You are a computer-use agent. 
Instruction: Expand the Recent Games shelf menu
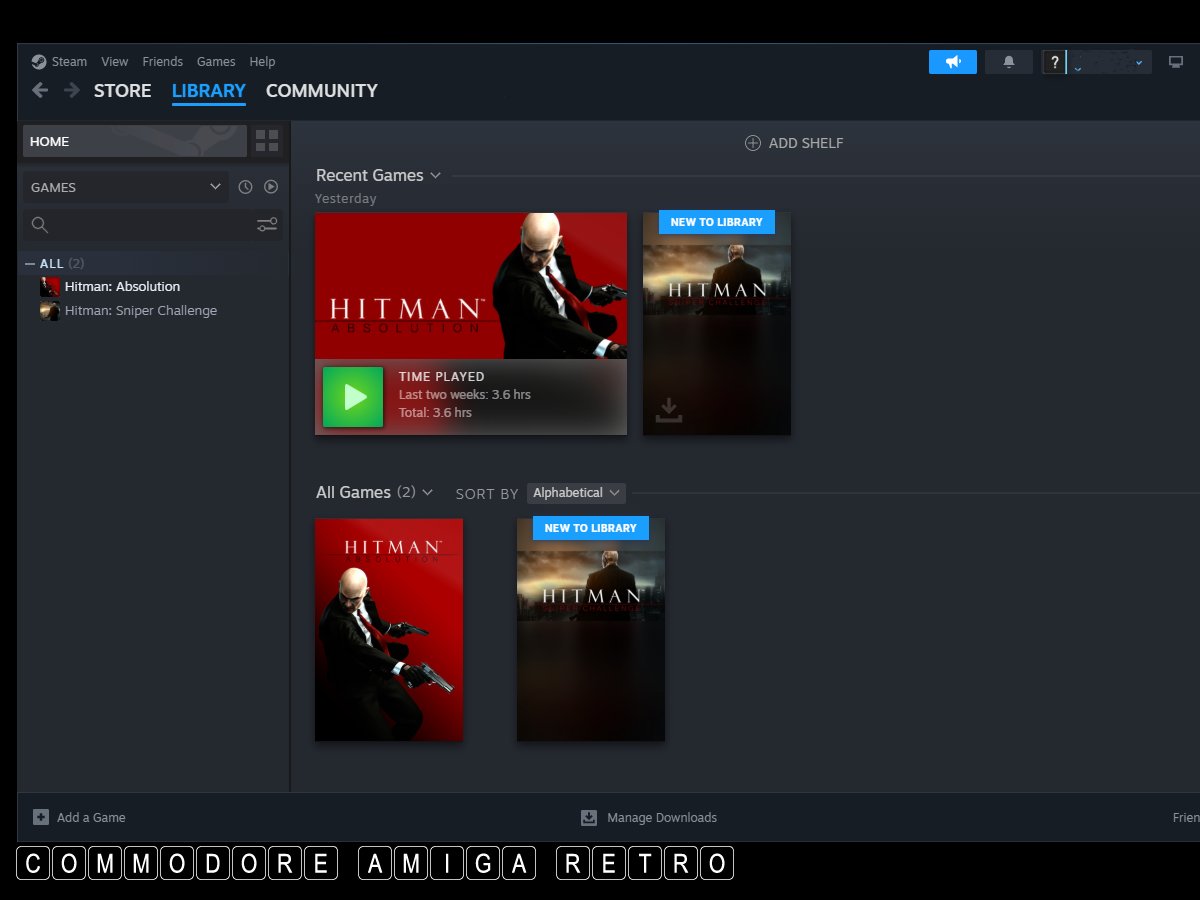coord(435,176)
